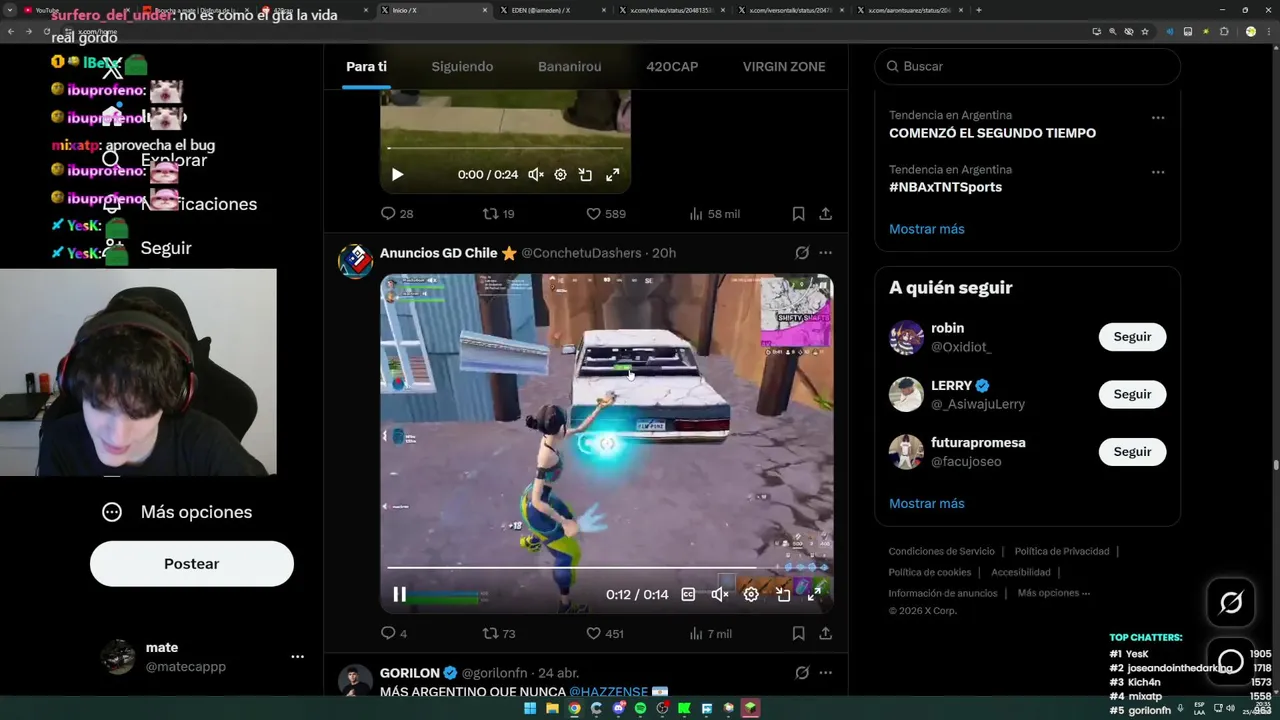Open options for COMENZÓ EL SEGUNDO TIEMPO trend
The image size is (1280, 720).
click(x=1157, y=118)
